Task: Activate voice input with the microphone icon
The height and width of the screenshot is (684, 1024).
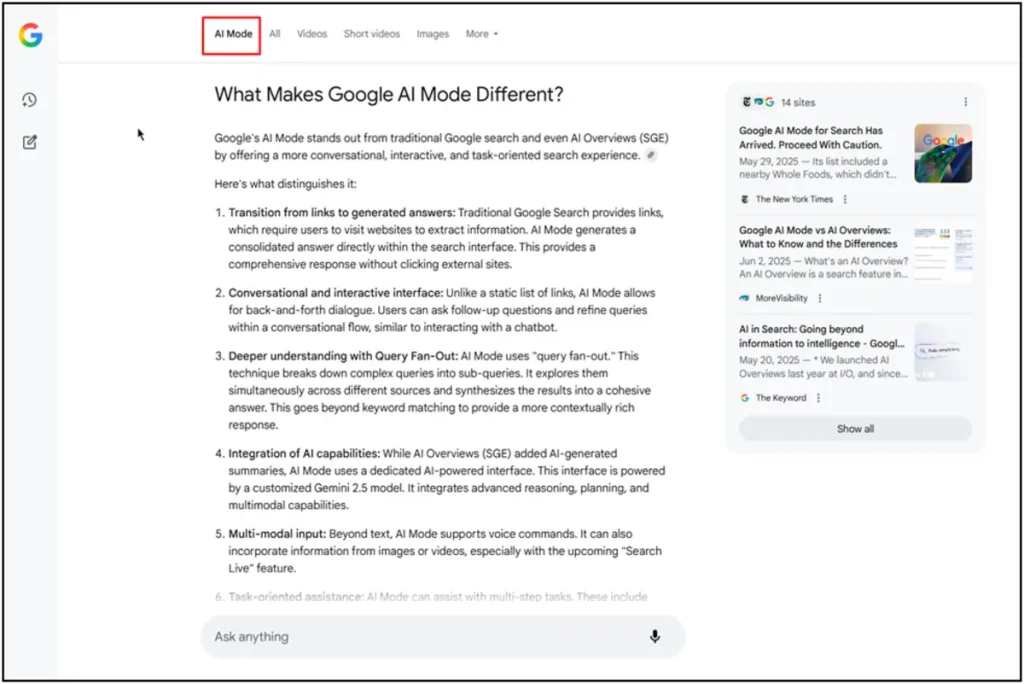Action: click(655, 636)
